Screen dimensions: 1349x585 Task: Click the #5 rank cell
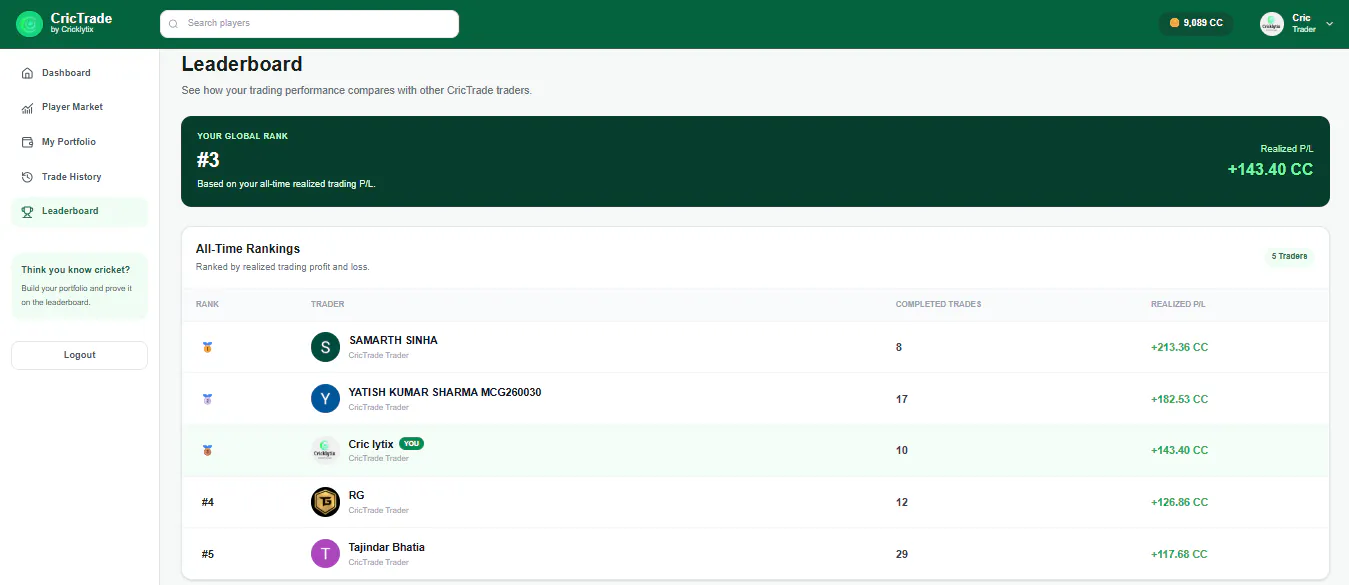(x=207, y=554)
